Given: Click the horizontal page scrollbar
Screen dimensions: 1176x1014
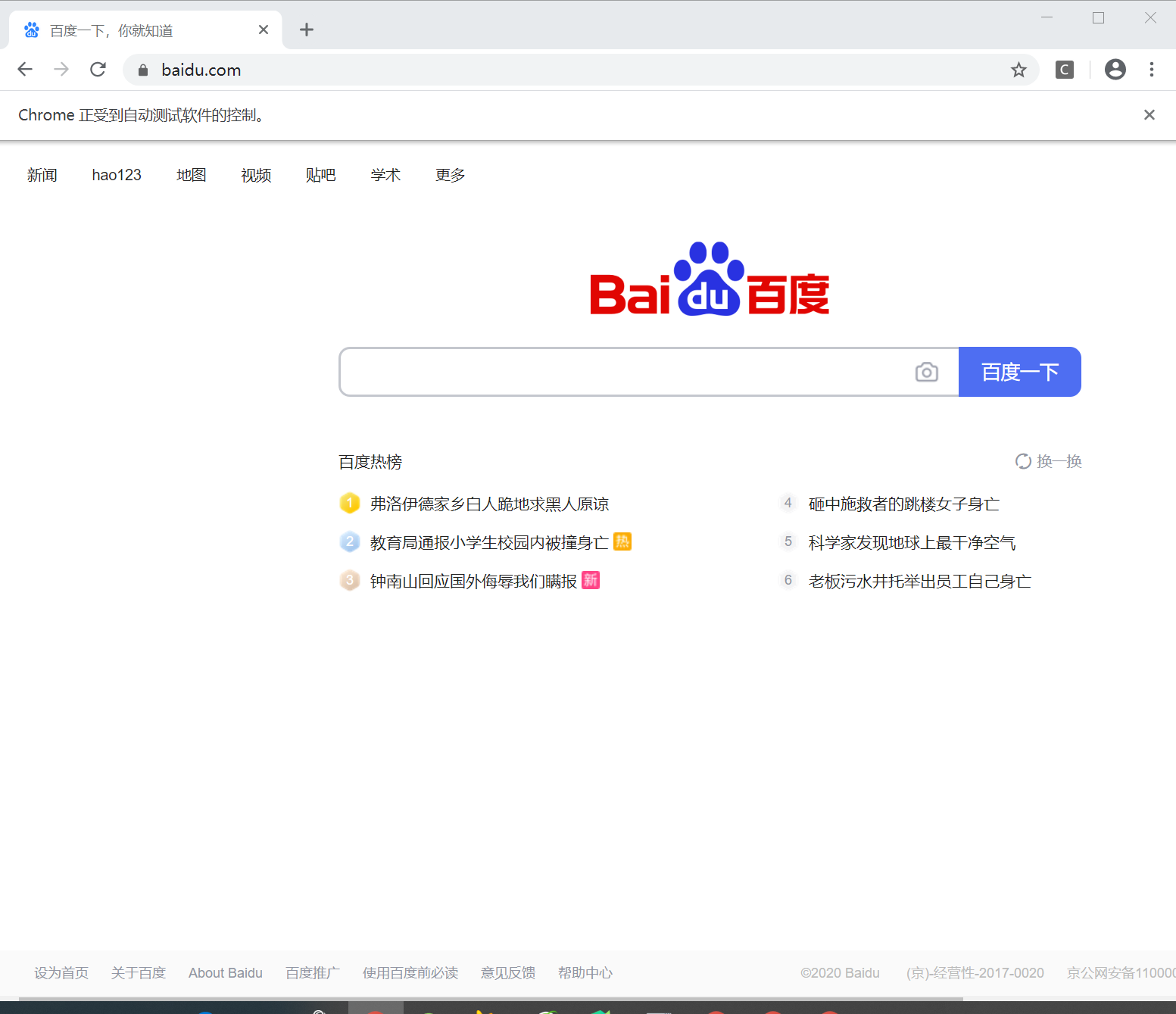Looking at the screenshot, I should pos(491,999).
